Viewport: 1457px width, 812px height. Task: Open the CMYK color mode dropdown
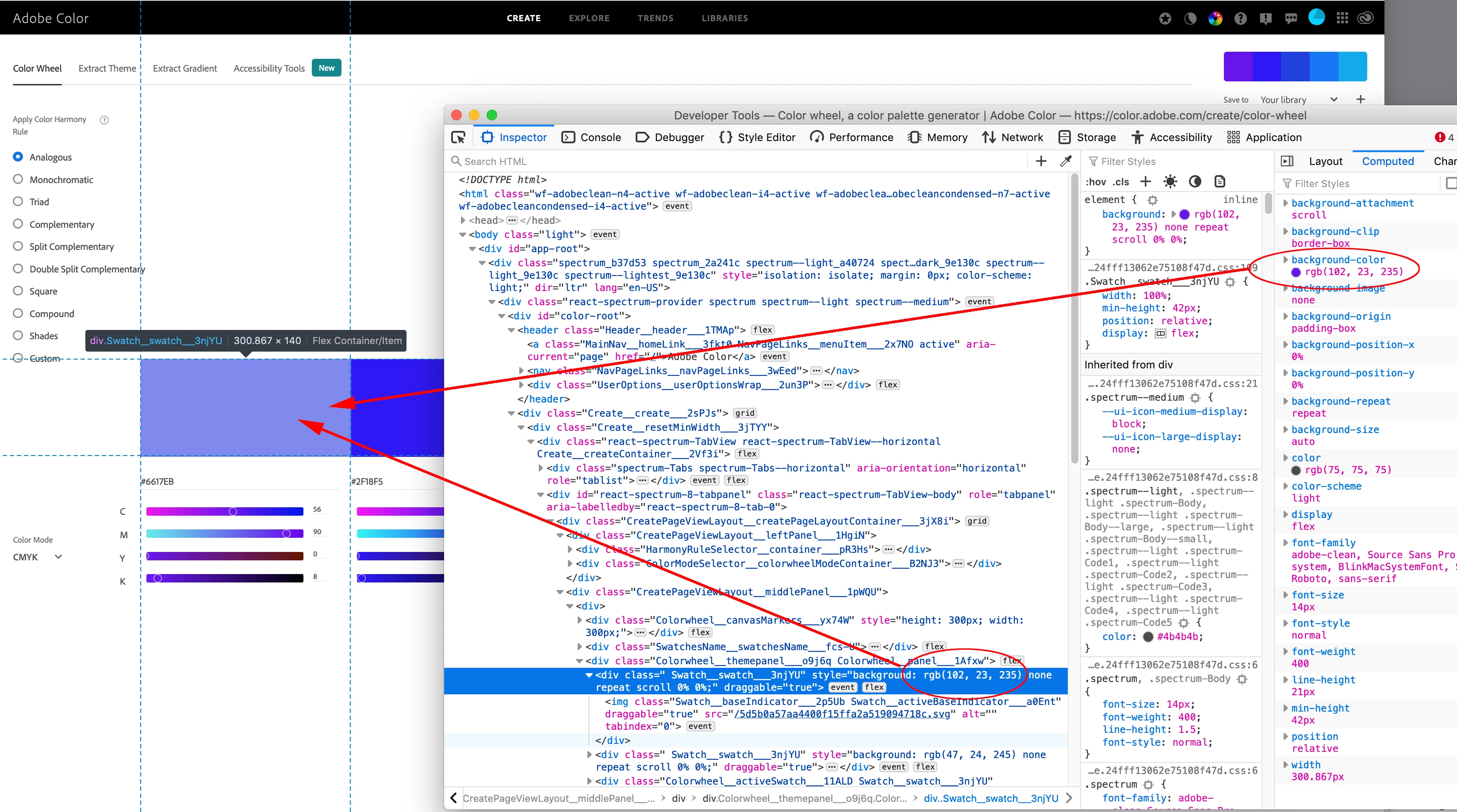click(x=37, y=557)
